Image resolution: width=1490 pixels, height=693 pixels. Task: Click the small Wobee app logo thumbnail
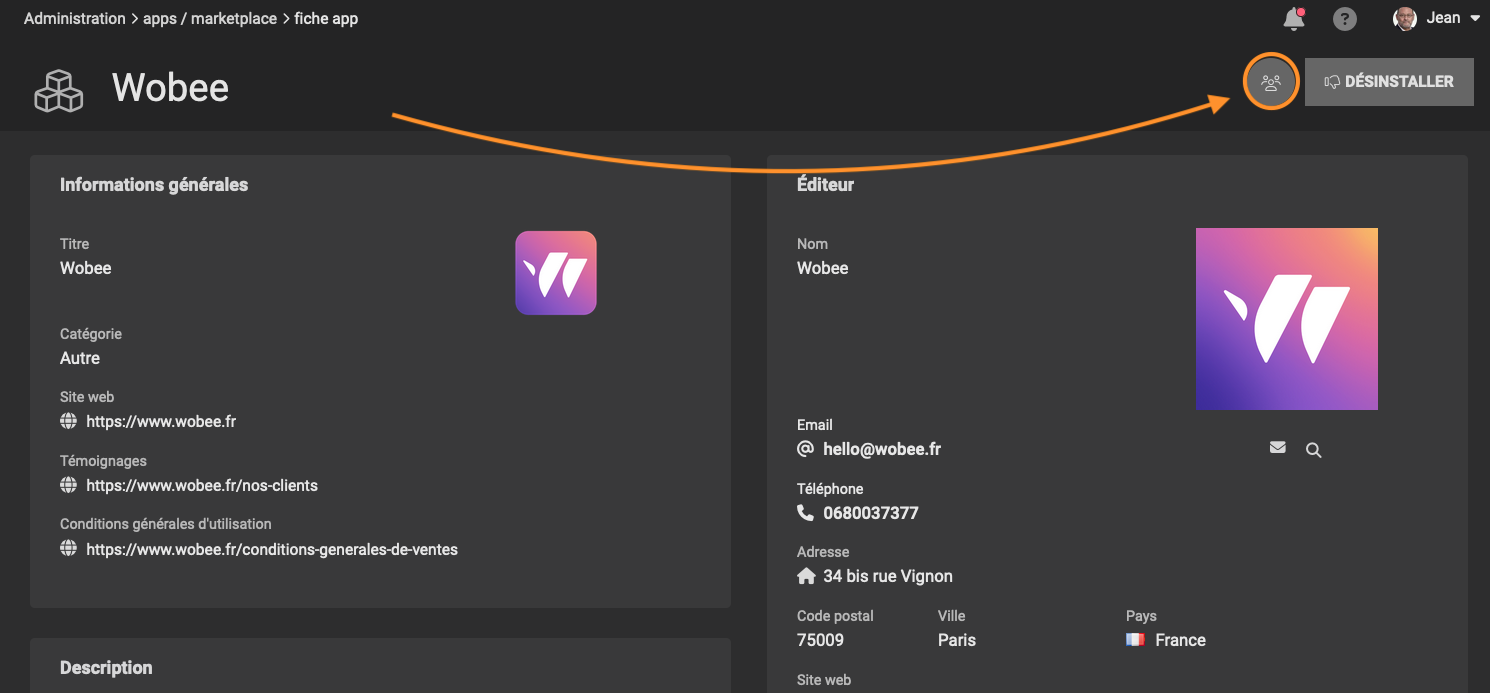tap(556, 273)
